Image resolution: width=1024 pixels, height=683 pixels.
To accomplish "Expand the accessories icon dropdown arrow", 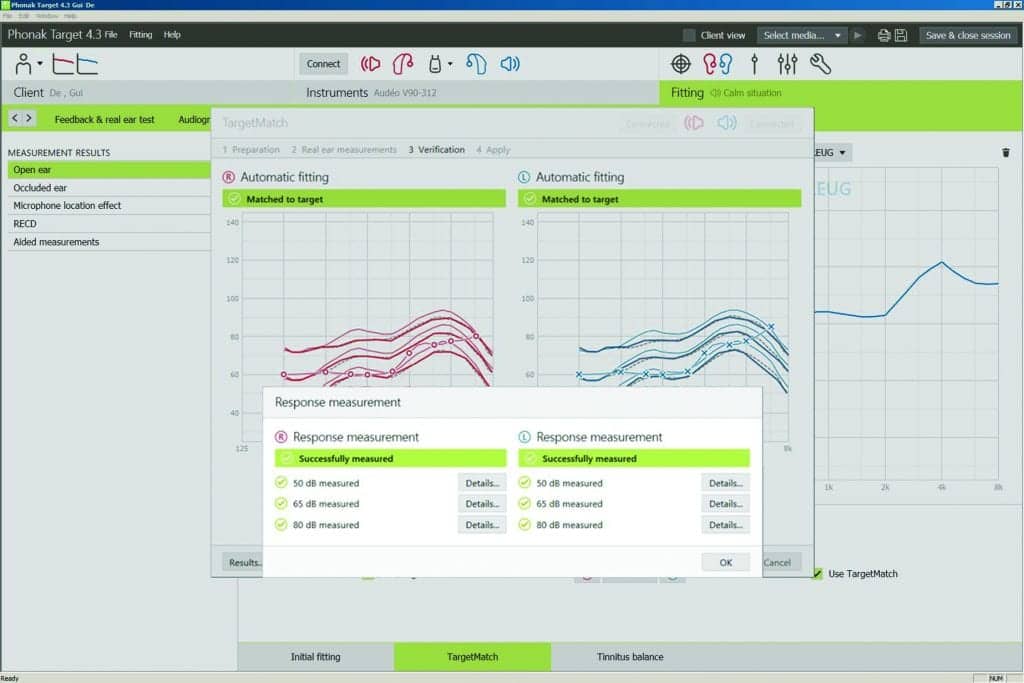I will pyautogui.click(x=450, y=64).
